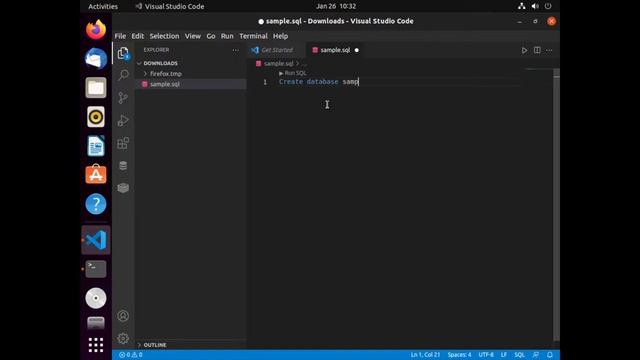Click line number 1 in gutter

coord(265,82)
